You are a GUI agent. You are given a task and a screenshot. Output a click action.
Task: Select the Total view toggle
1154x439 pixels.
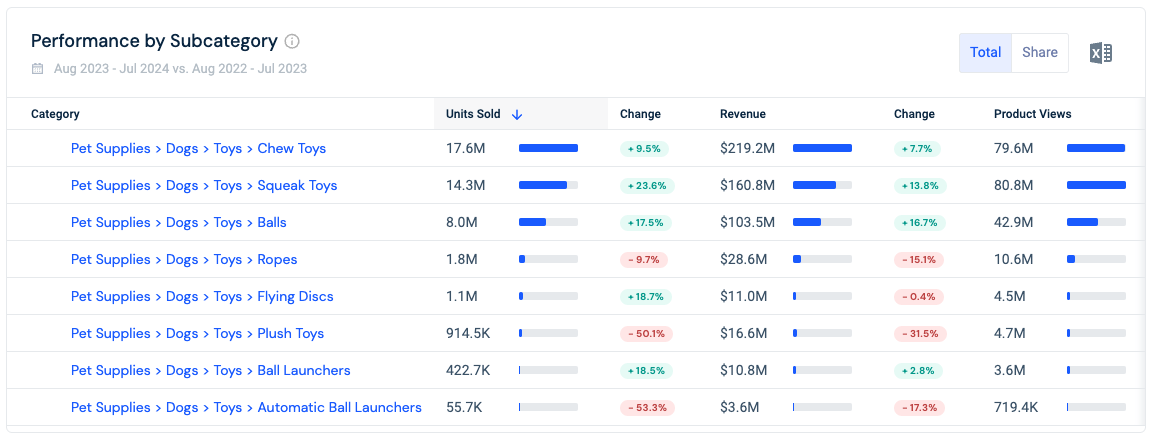point(985,52)
